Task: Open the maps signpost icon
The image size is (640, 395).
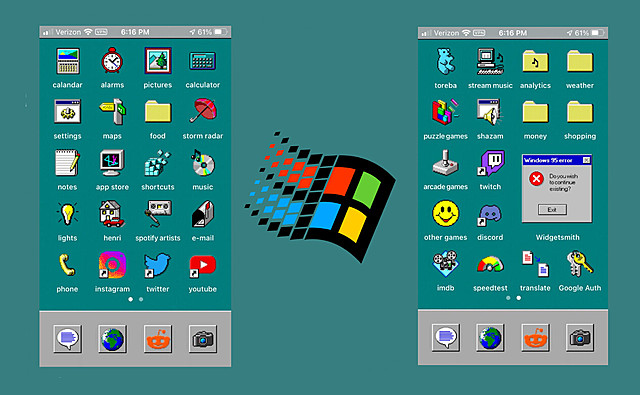Action: coord(113,111)
